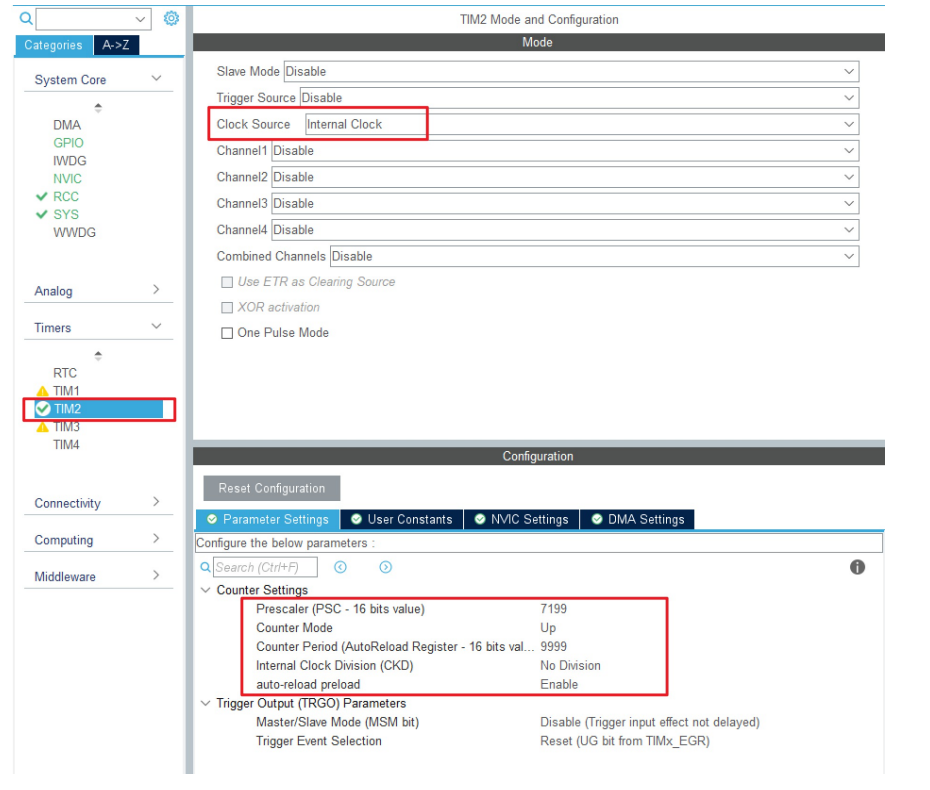The image size is (930, 790).
Task: Open the Channel2 dropdown
Action: 565,177
